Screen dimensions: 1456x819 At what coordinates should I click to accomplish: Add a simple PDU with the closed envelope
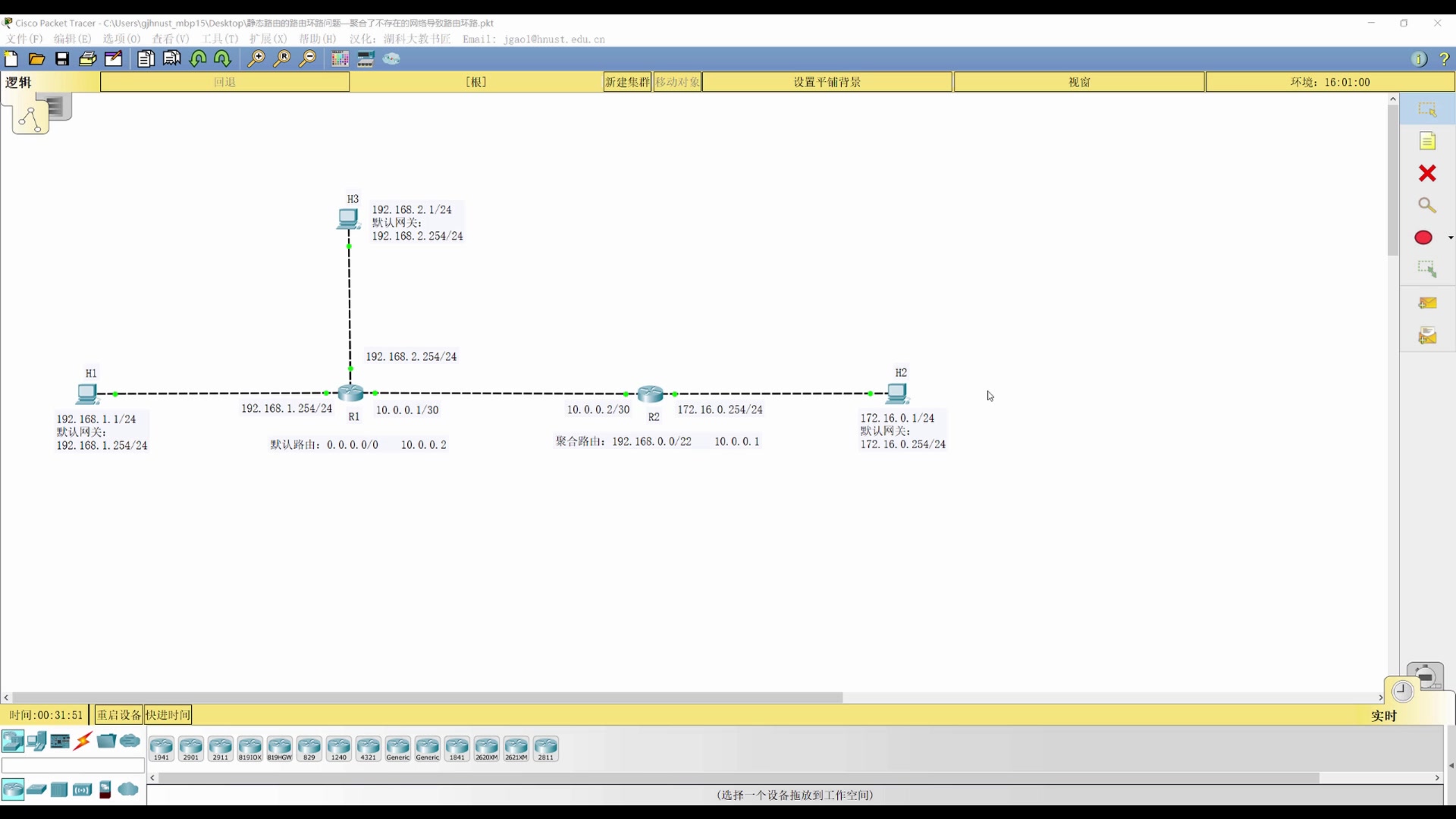tap(1427, 303)
